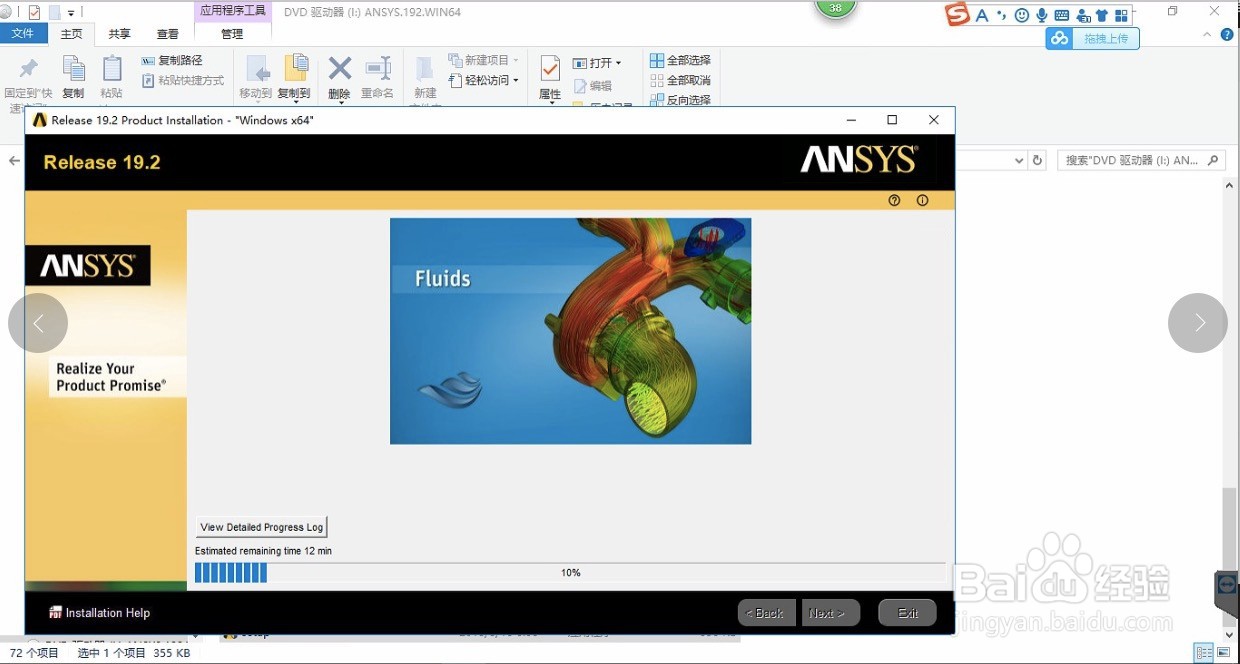Click the Sogou user account icon
Screen dimensions: 1240x664
point(1082,15)
